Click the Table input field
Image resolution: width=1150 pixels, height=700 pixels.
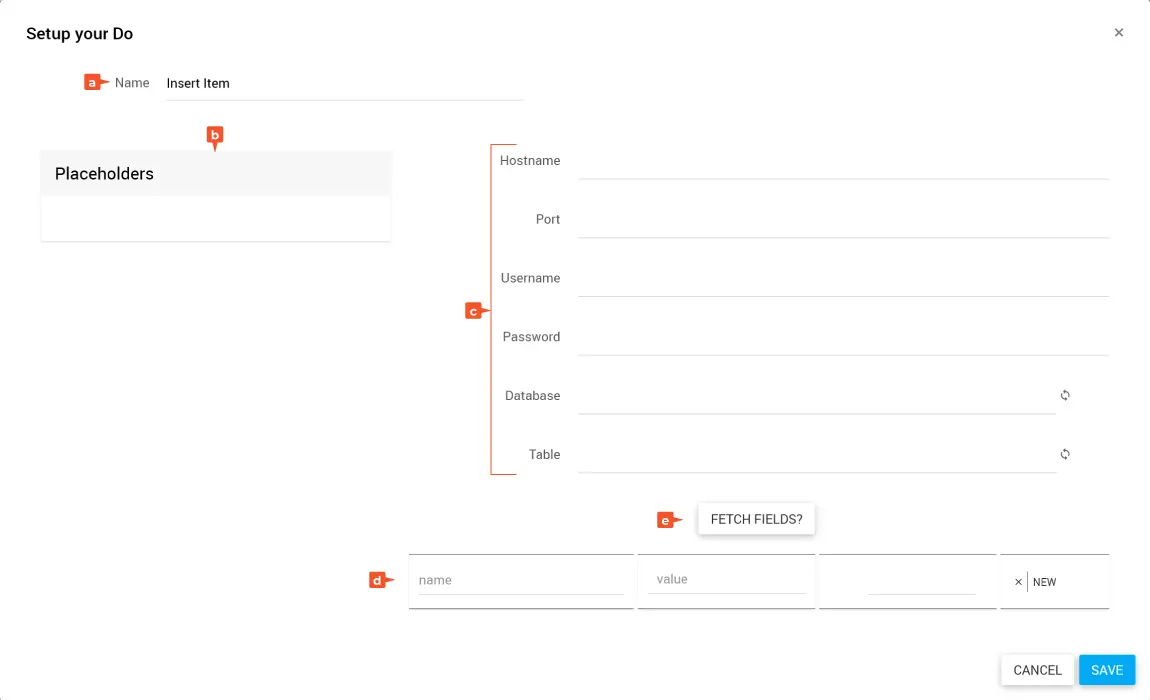tap(816, 456)
